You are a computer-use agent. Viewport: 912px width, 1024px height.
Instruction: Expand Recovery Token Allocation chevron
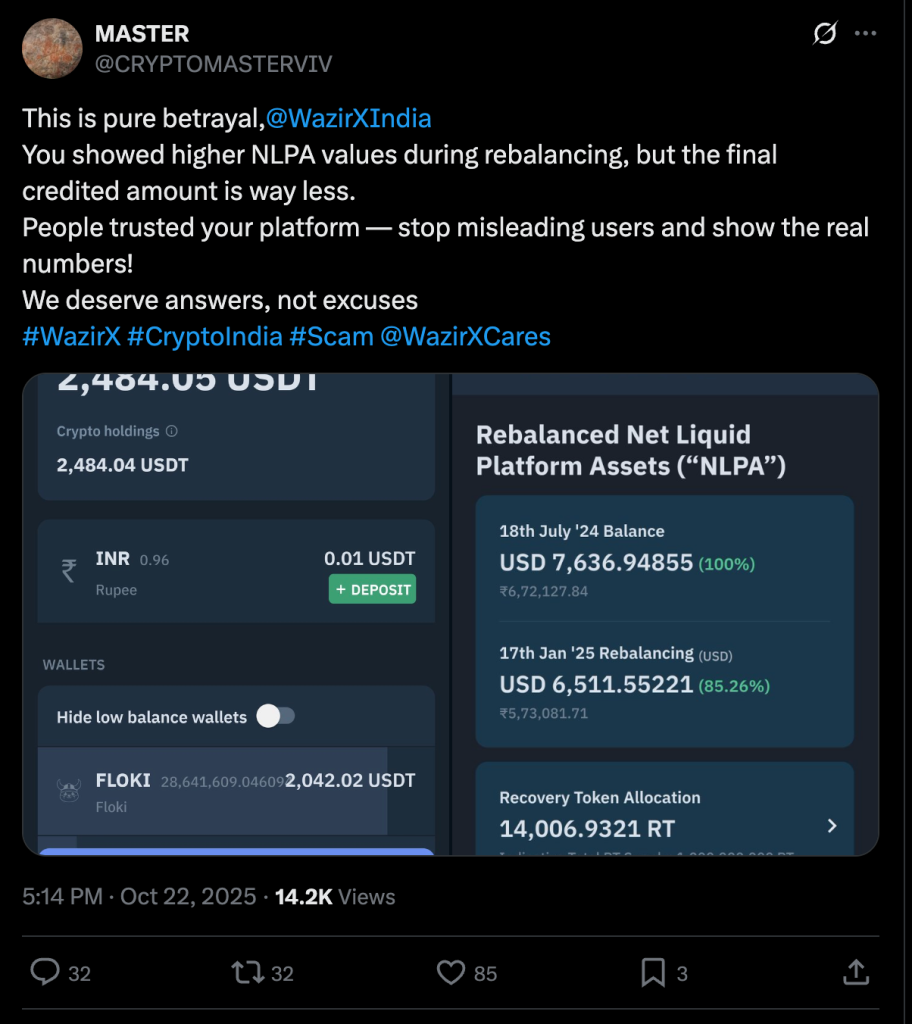831,826
